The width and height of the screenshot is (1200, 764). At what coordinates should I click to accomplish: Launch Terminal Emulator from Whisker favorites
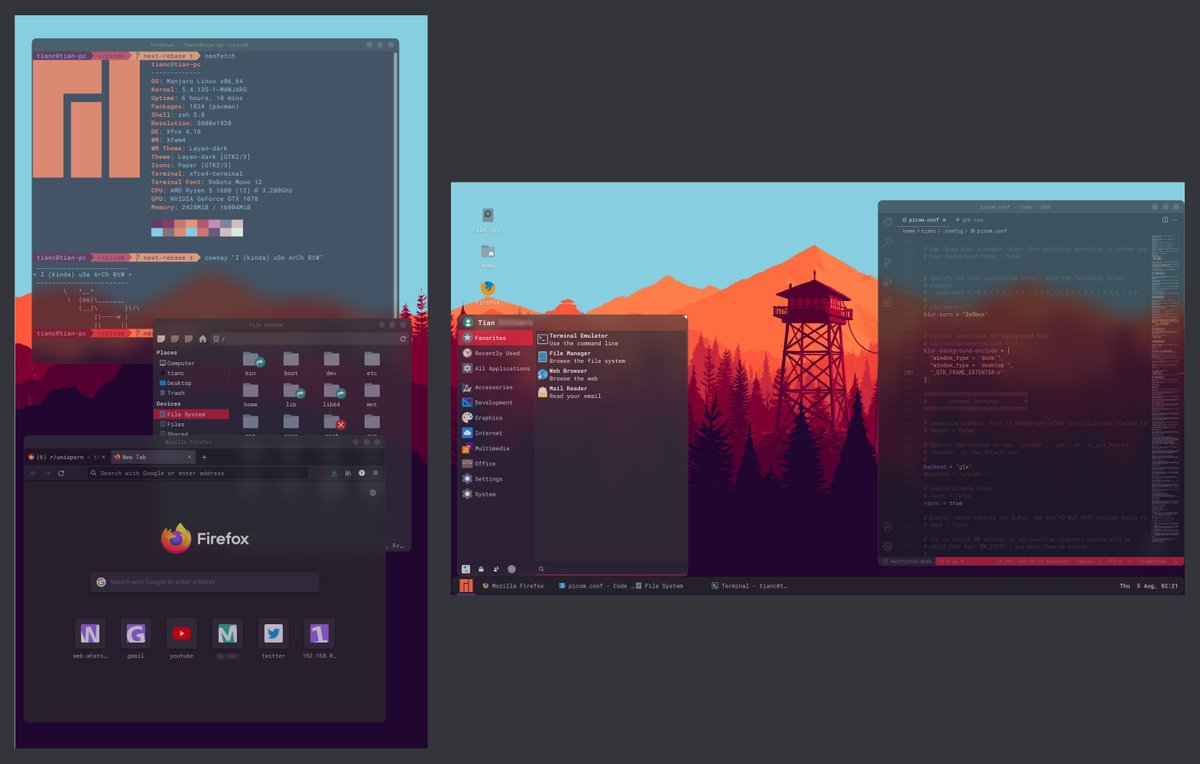click(610, 340)
